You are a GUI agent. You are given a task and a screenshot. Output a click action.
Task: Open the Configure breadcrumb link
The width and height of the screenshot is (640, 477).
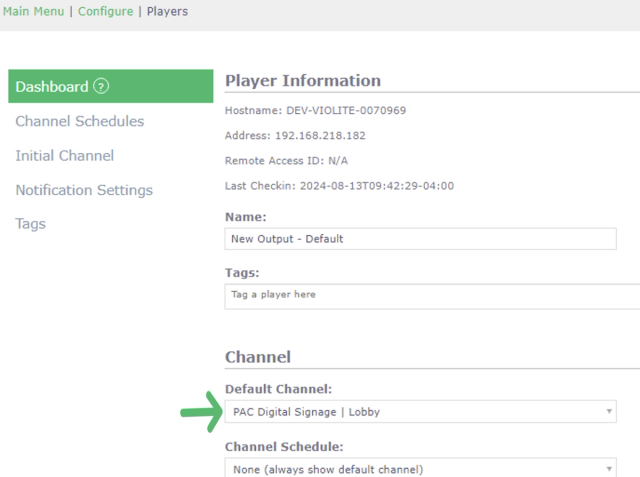point(105,11)
